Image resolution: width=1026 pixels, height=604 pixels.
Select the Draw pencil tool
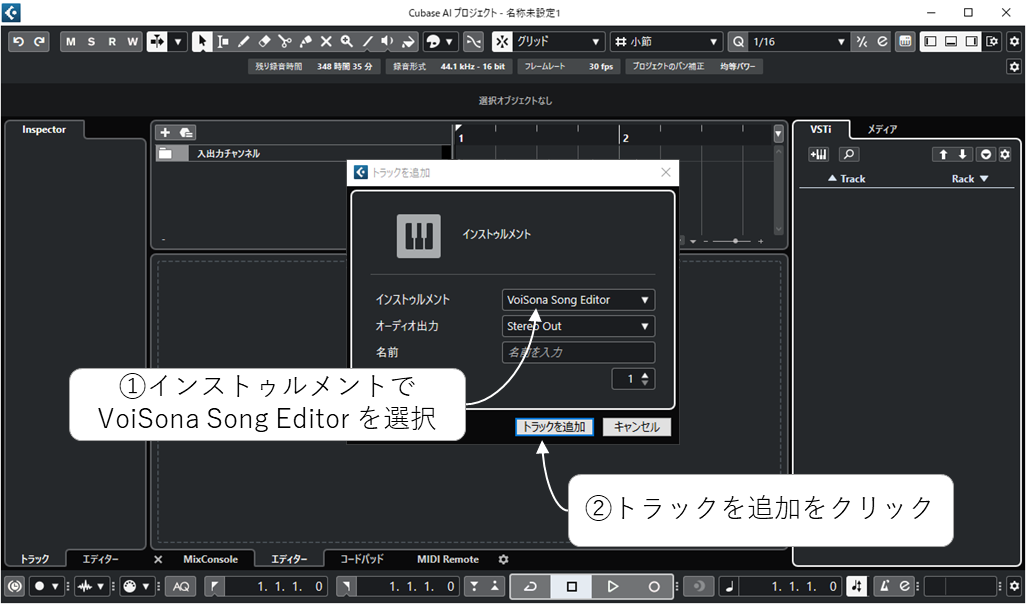pos(243,42)
